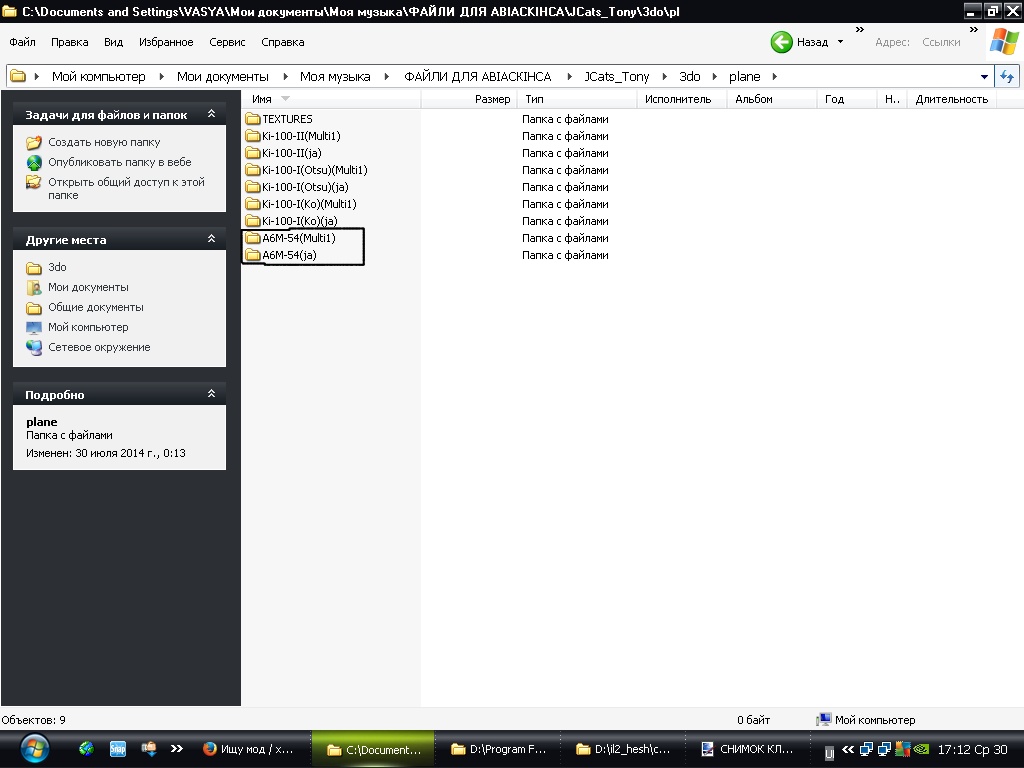Expand quick launch overflow chevron in taskbar

click(x=177, y=749)
